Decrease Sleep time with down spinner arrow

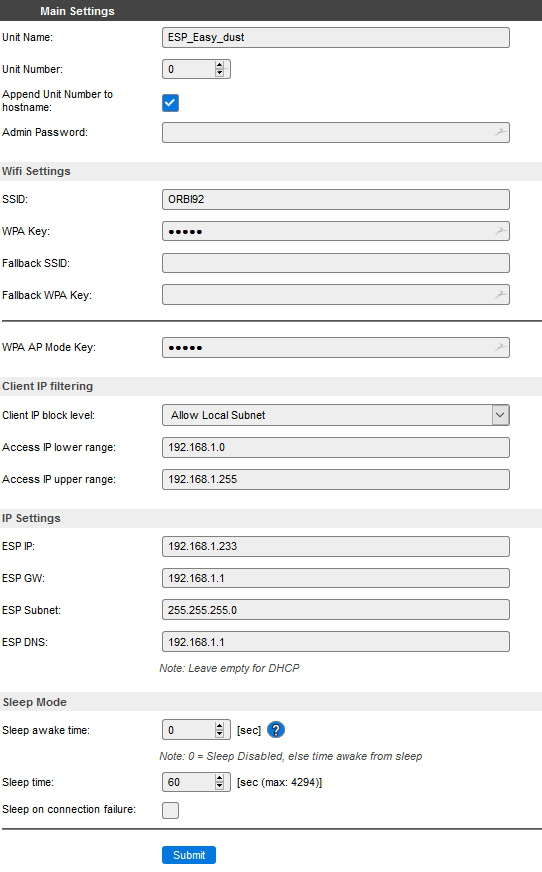pyautogui.click(x=220, y=786)
